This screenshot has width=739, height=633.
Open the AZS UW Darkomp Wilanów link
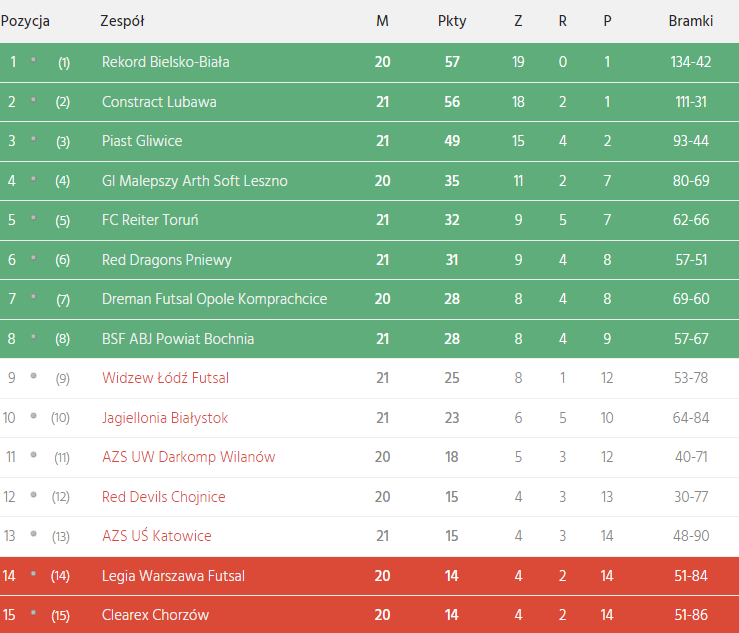189,457
